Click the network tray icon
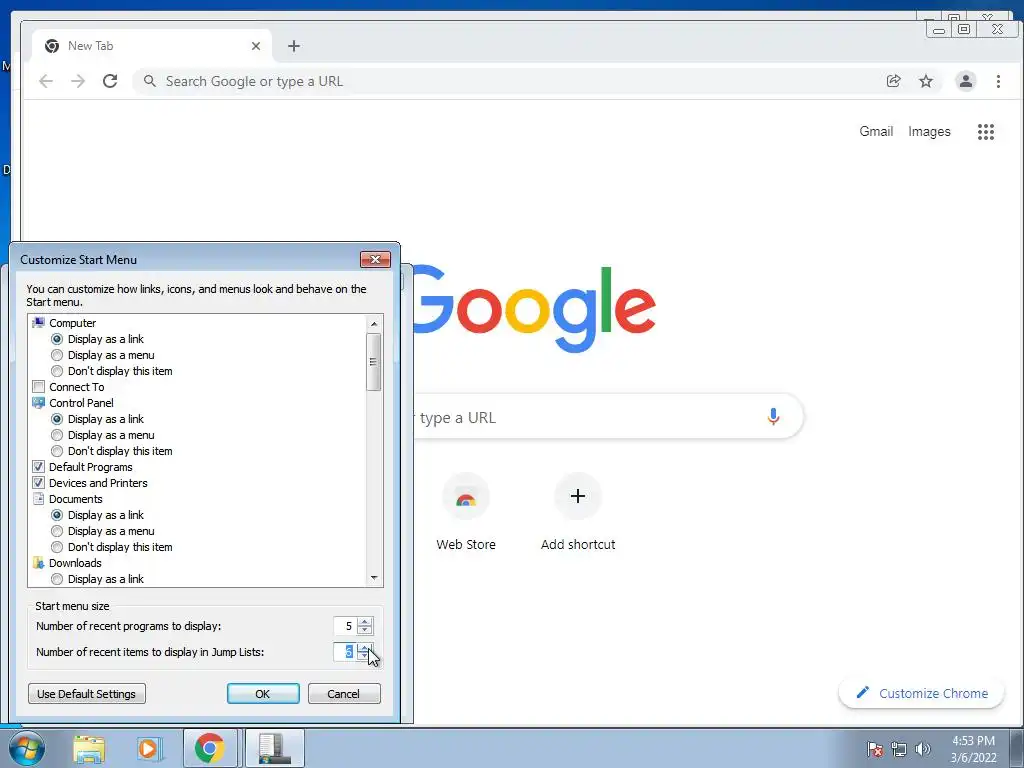 coord(899,749)
